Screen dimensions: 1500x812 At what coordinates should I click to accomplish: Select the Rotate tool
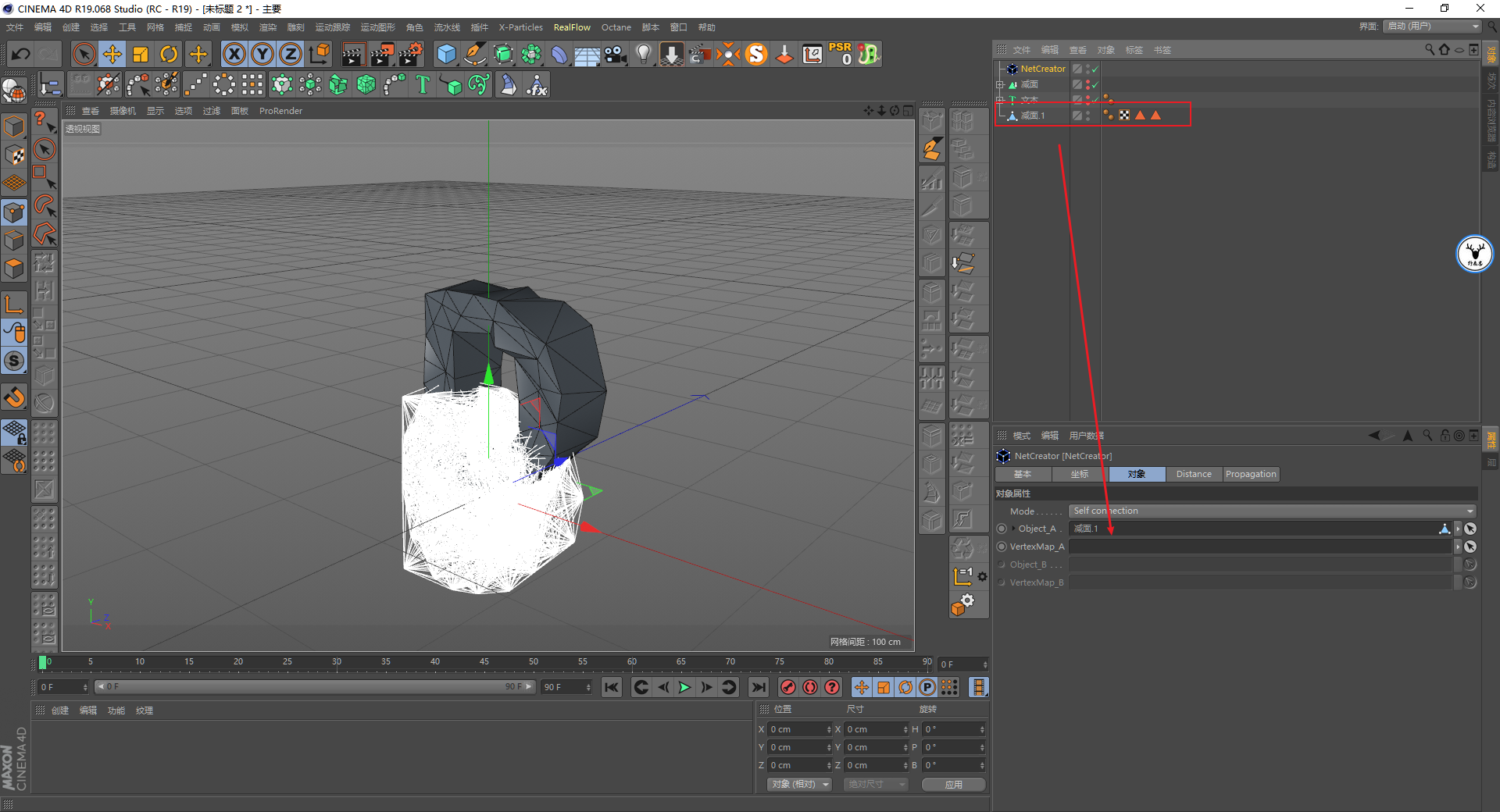pos(169,54)
